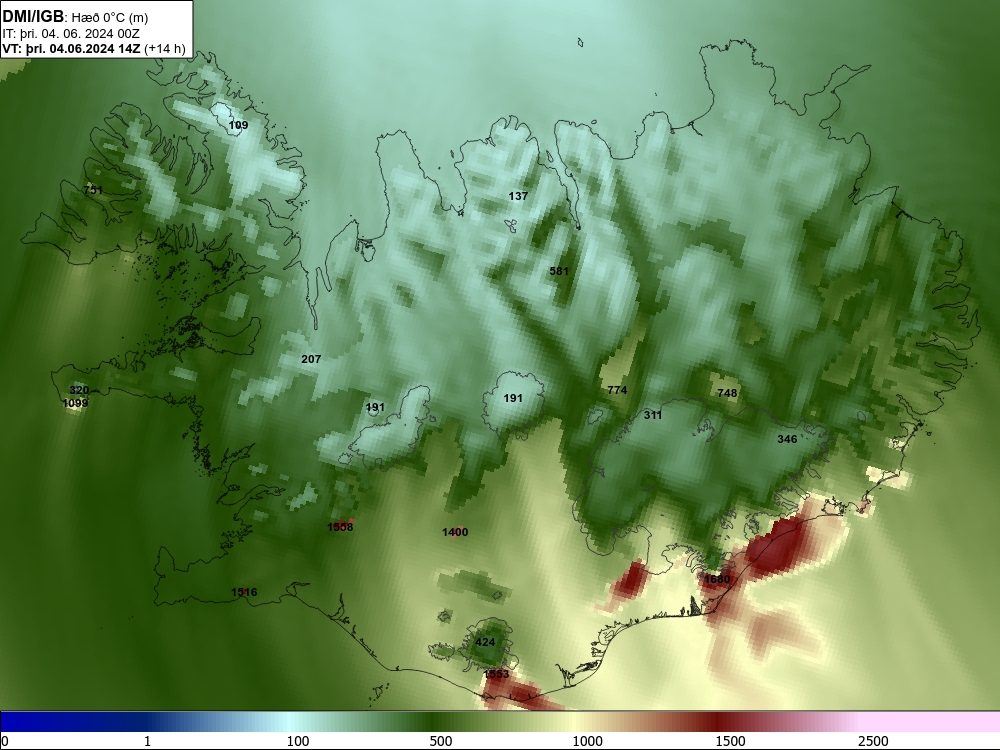Click the 1516 value label
This screenshot has height=750, width=1000.
point(244,592)
